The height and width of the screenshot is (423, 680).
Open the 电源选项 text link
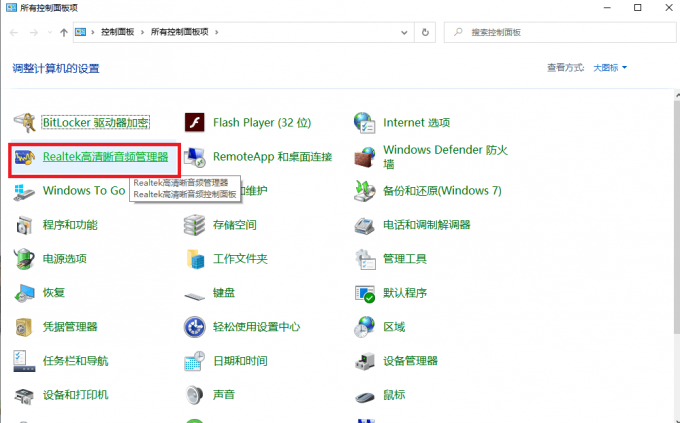coord(65,259)
